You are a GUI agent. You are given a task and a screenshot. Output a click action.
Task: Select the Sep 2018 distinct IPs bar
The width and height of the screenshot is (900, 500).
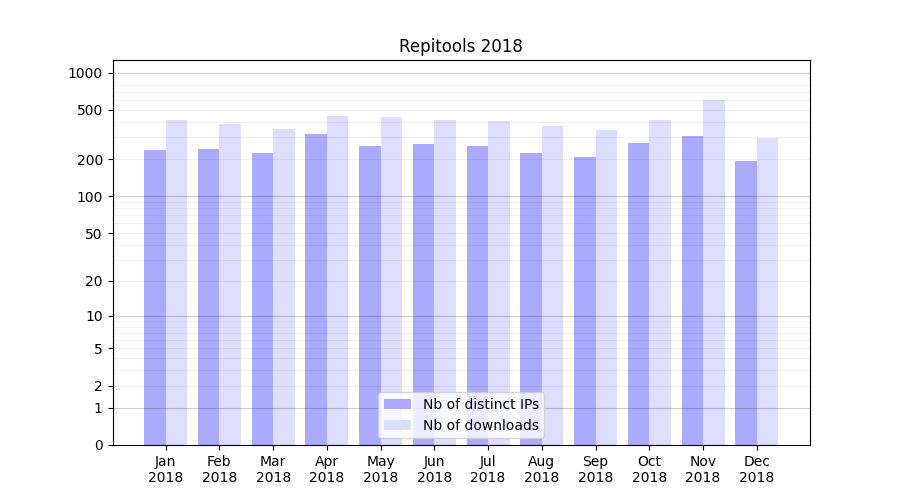[x=585, y=301]
